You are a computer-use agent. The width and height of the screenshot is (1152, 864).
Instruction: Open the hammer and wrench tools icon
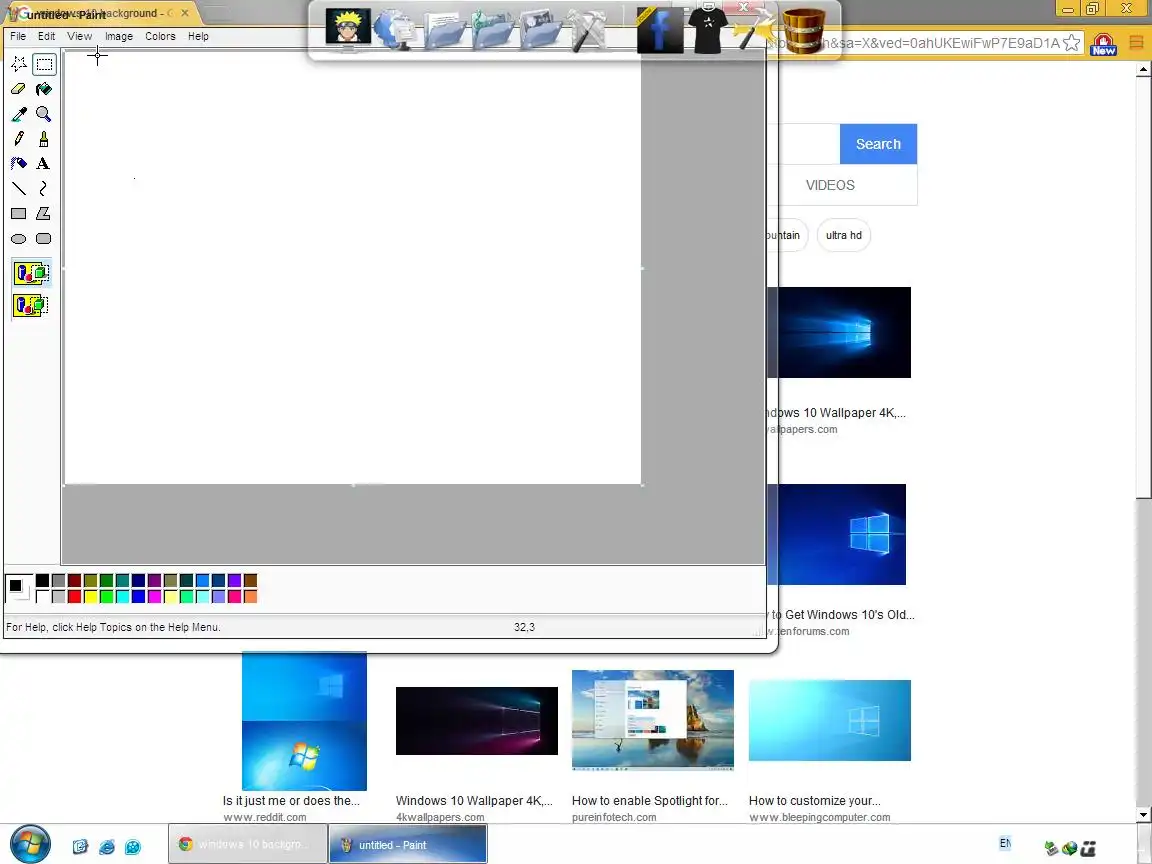588,31
